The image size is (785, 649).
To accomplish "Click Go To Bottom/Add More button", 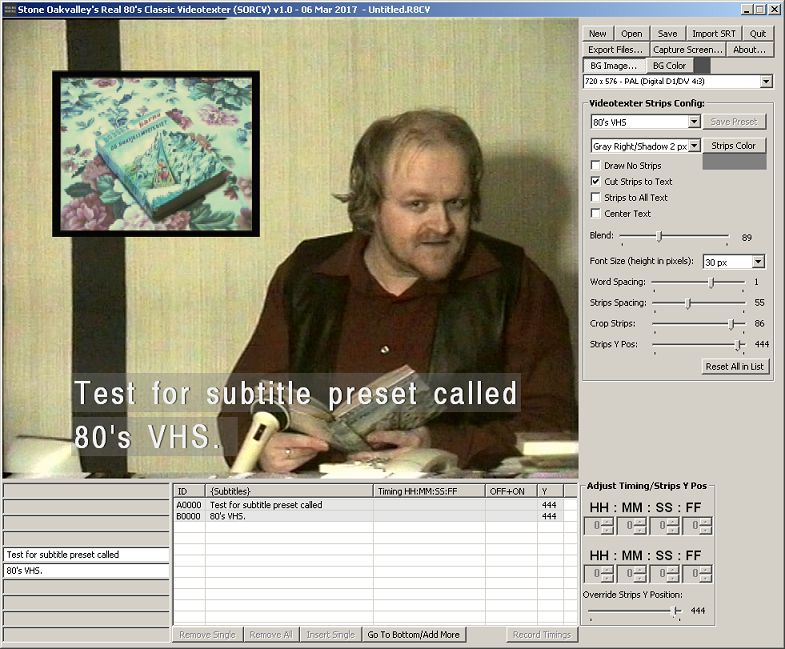I will (413, 635).
